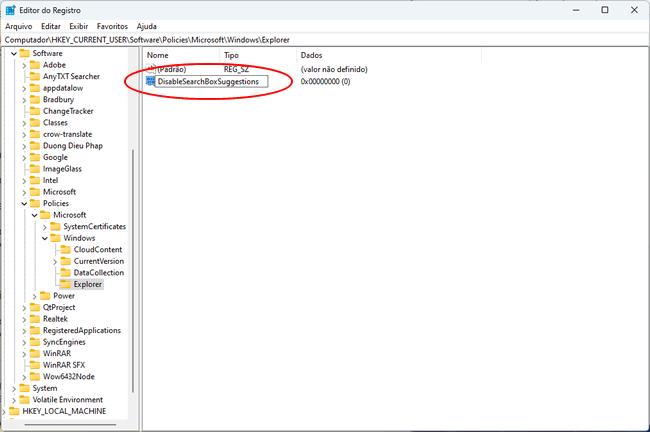Collapse the Policies tree node
The height and width of the screenshot is (432, 650).
click(24, 203)
